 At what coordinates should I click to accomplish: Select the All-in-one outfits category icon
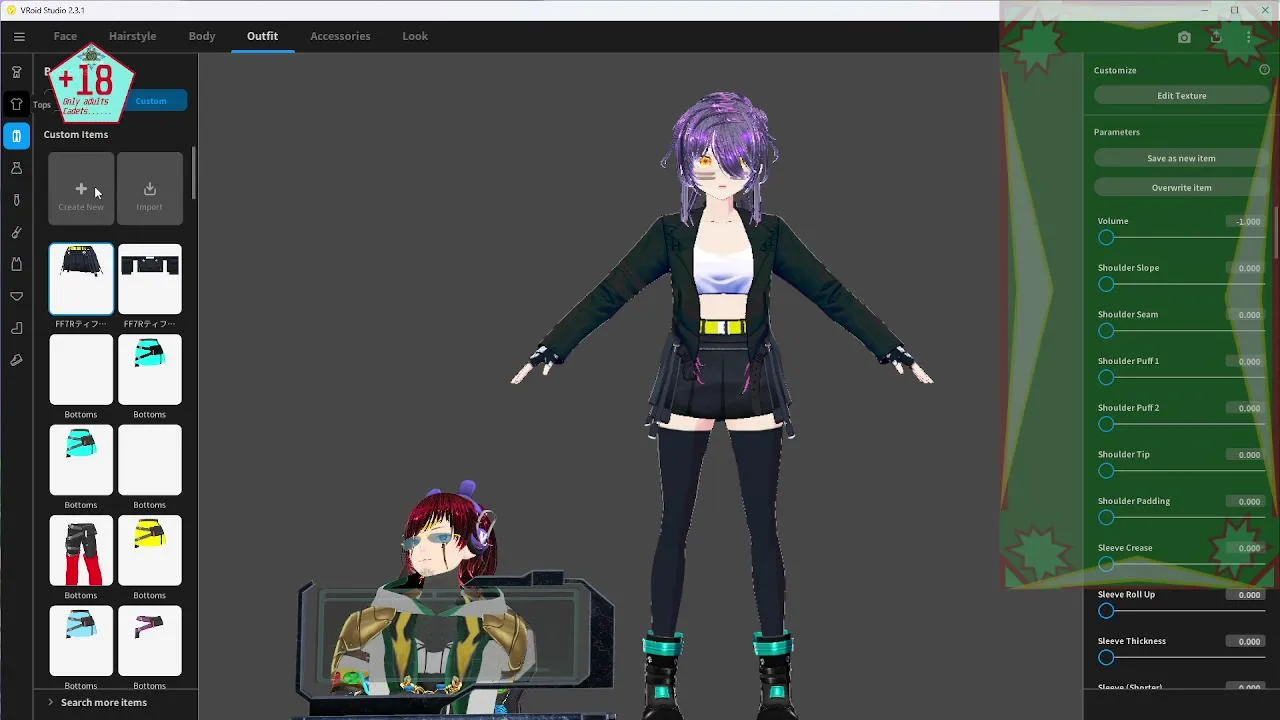coord(16,72)
